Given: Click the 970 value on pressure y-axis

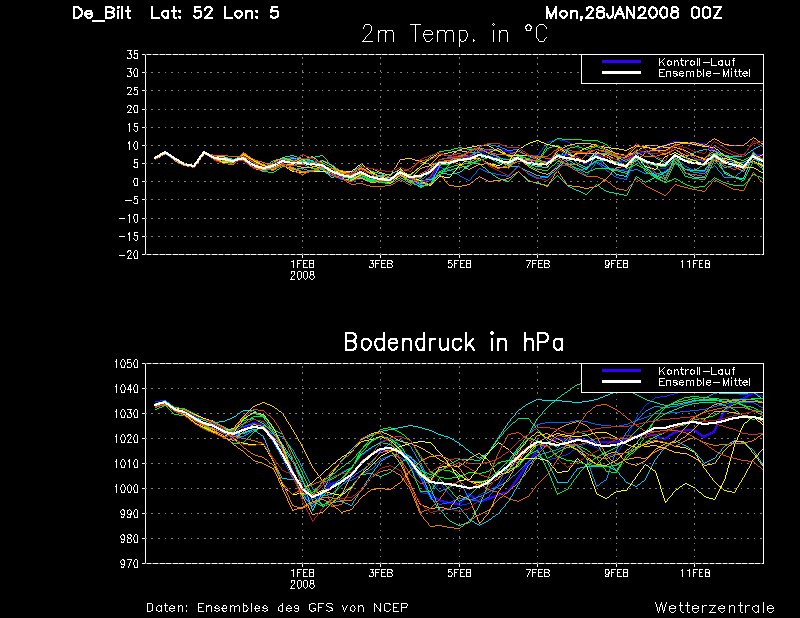Looking at the screenshot, I should [129, 564].
